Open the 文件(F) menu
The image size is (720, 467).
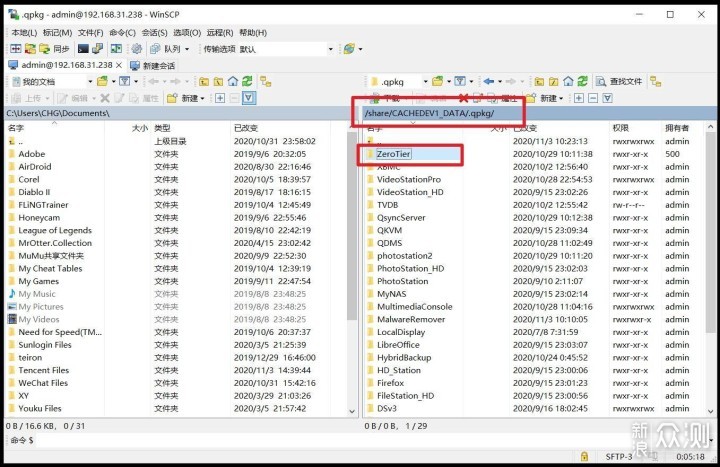(x=90, y=33)
